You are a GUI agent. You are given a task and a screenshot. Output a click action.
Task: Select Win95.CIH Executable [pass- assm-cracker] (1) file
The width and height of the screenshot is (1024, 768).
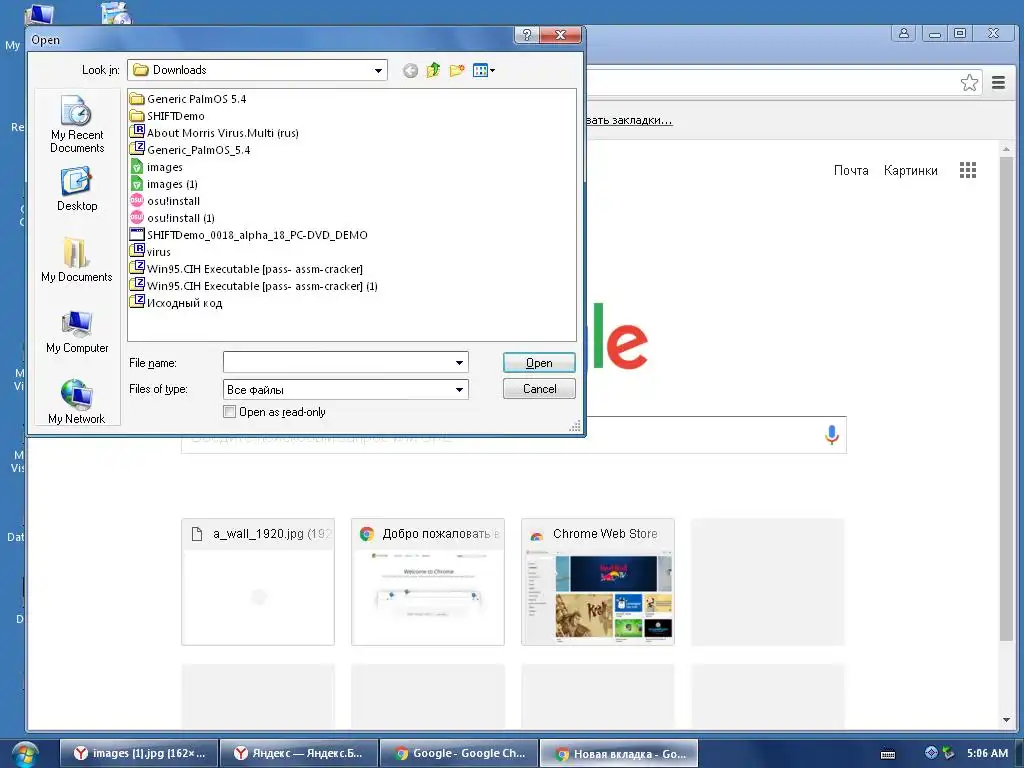point(254,286)
